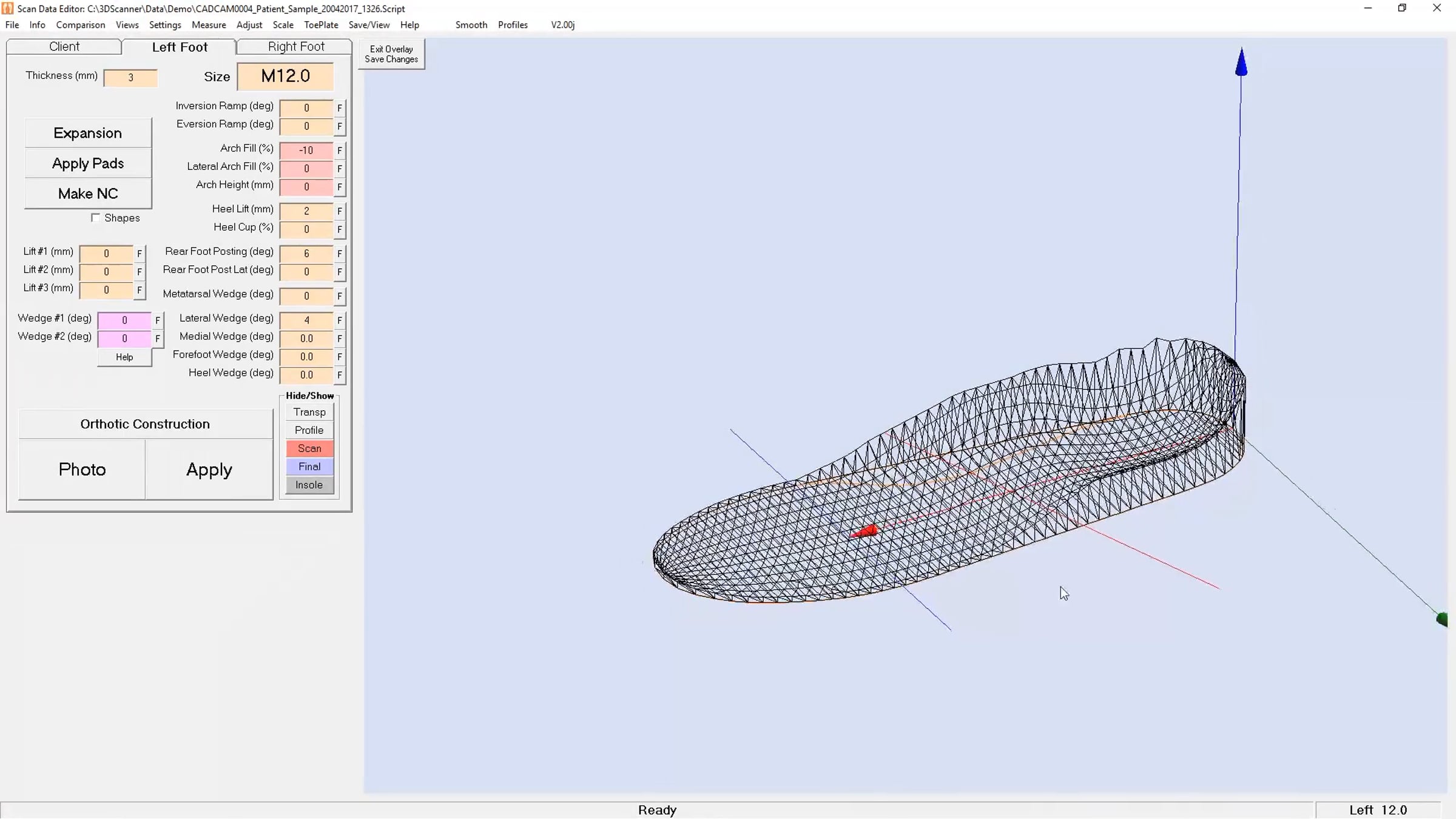Image resolution: width=1456 pixels, height=819 pixels.
Task: Open the Save/View menu
Action: coord(369,25)
